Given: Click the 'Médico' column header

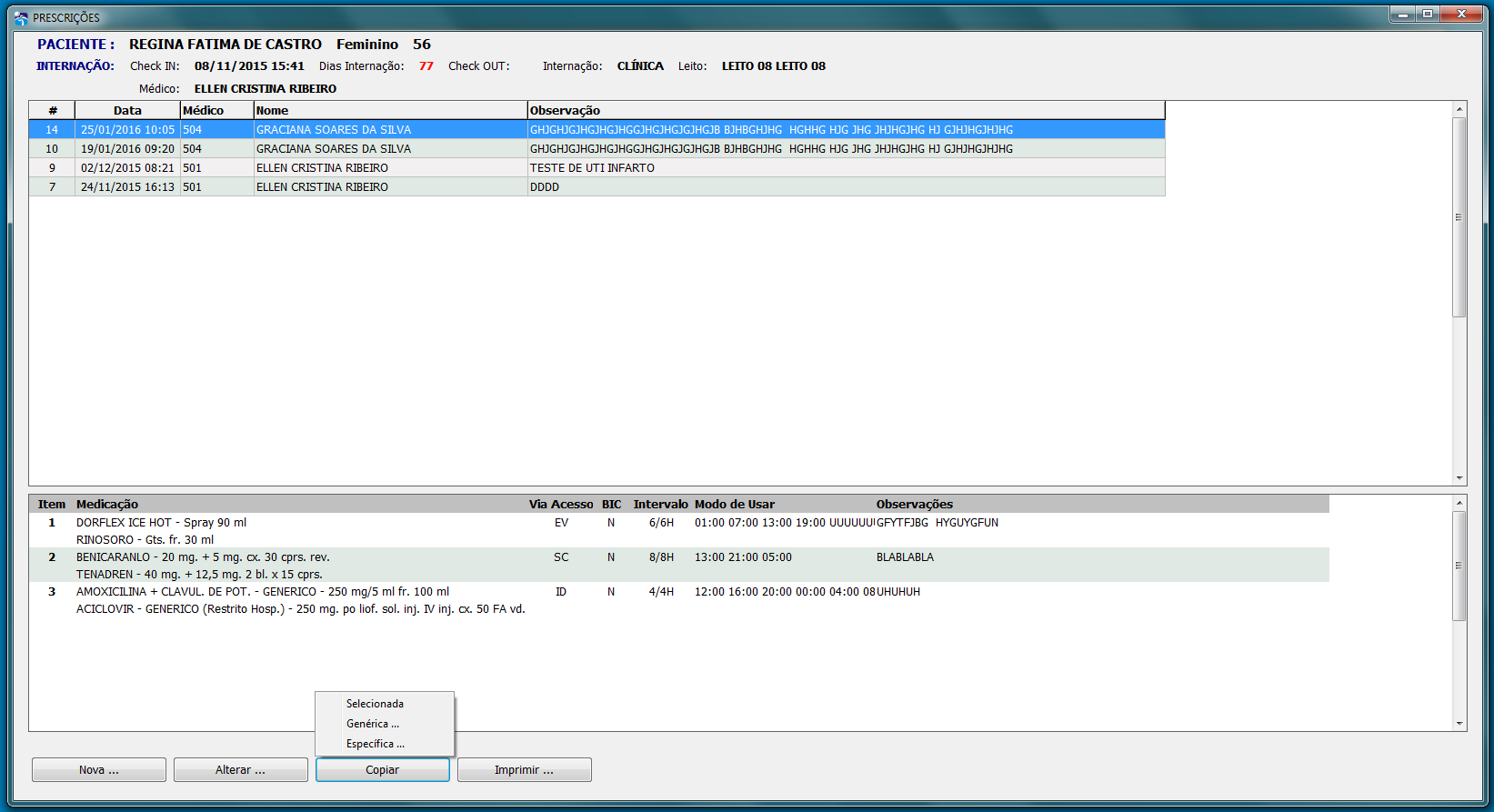Looking at the screenshot, I should (x=217, y=111).
